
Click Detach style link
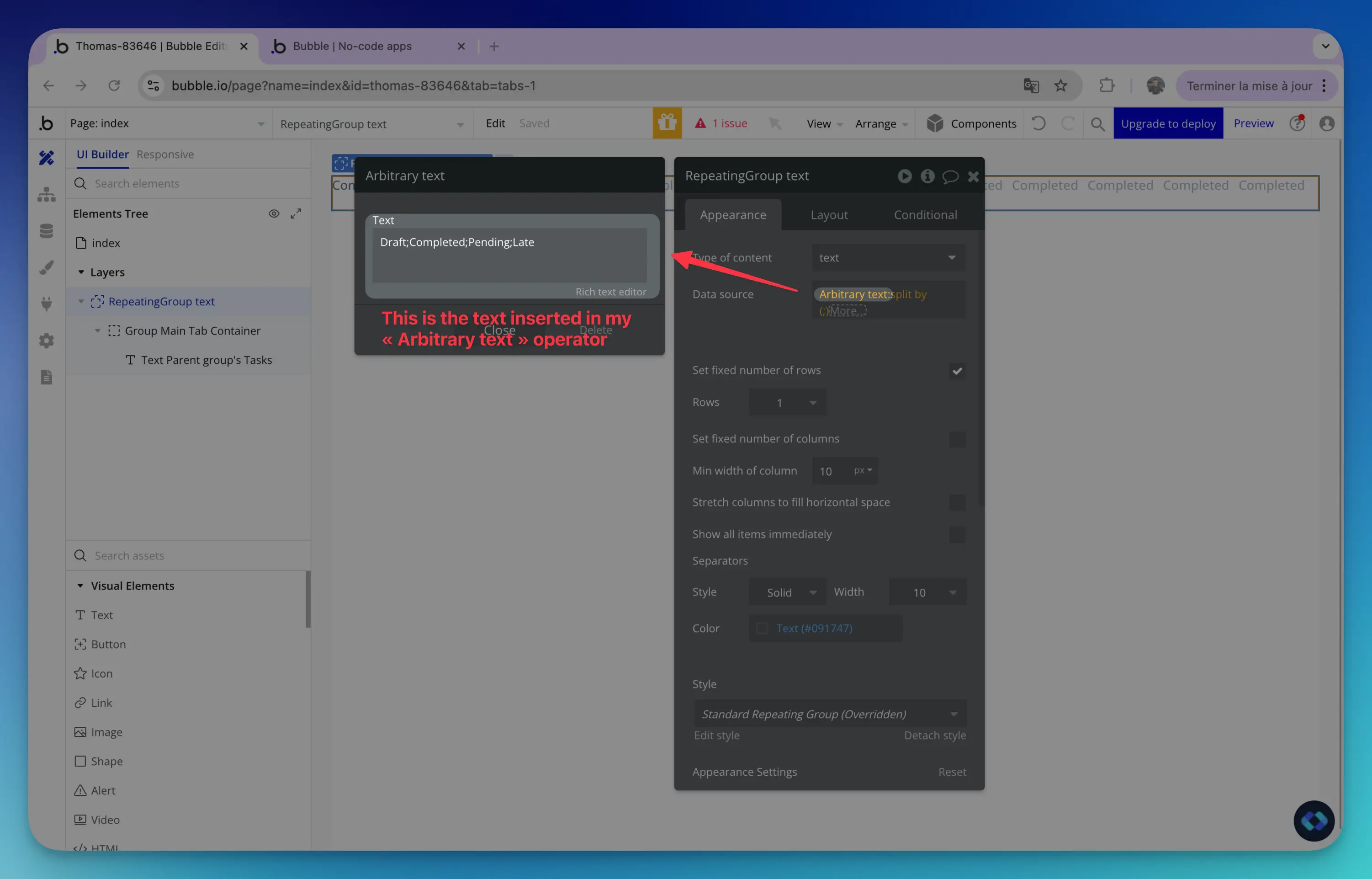pos(935,736)
